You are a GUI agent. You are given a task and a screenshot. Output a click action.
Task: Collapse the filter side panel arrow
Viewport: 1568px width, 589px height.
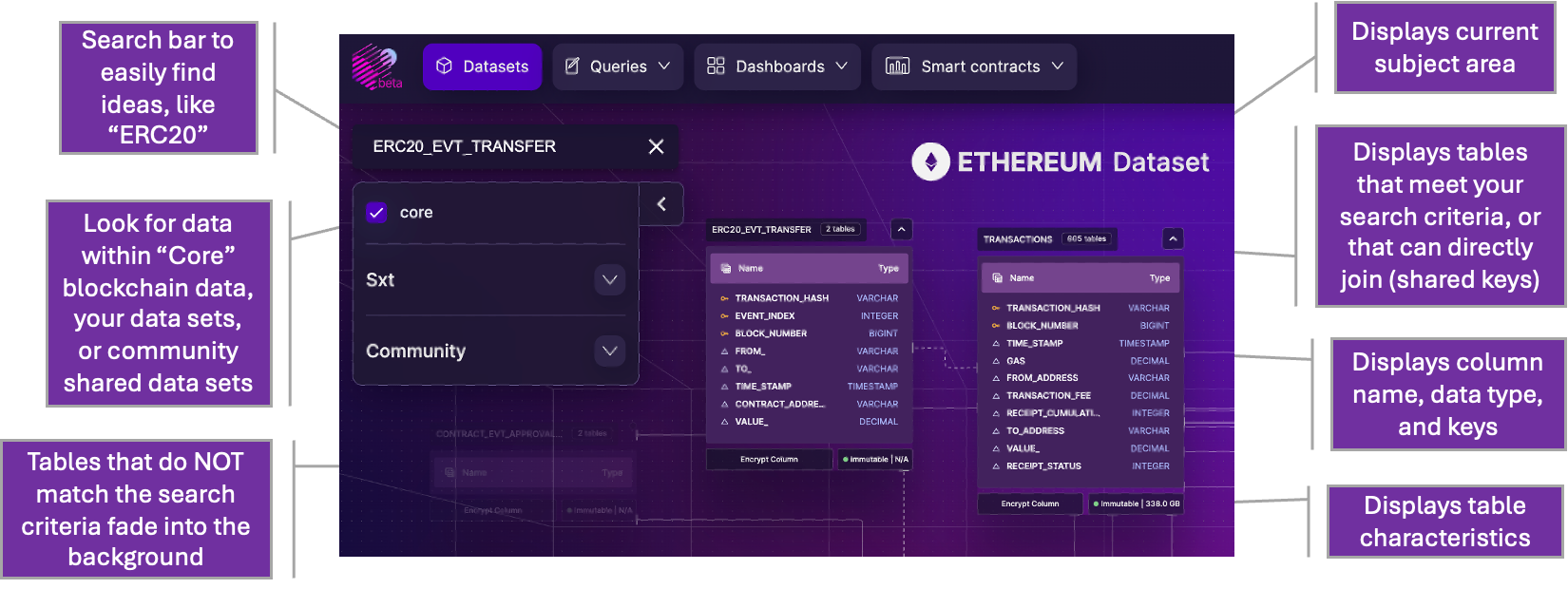(x=661, y=203)
